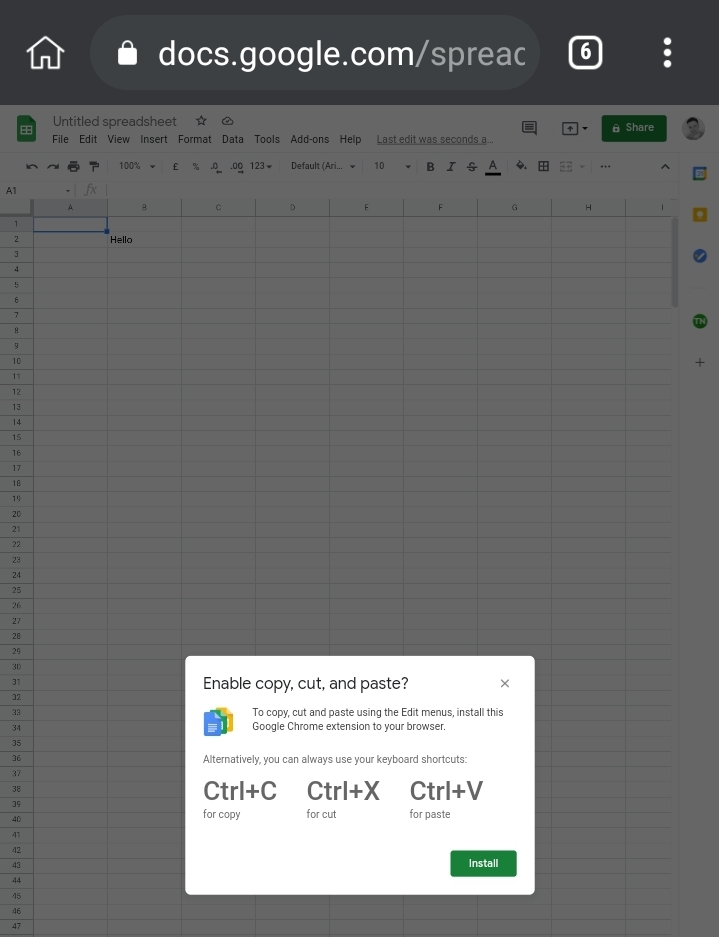This screenshot has width=719, height=937.
Task: Open the browser three-dot menu
Action: [668, 53]
